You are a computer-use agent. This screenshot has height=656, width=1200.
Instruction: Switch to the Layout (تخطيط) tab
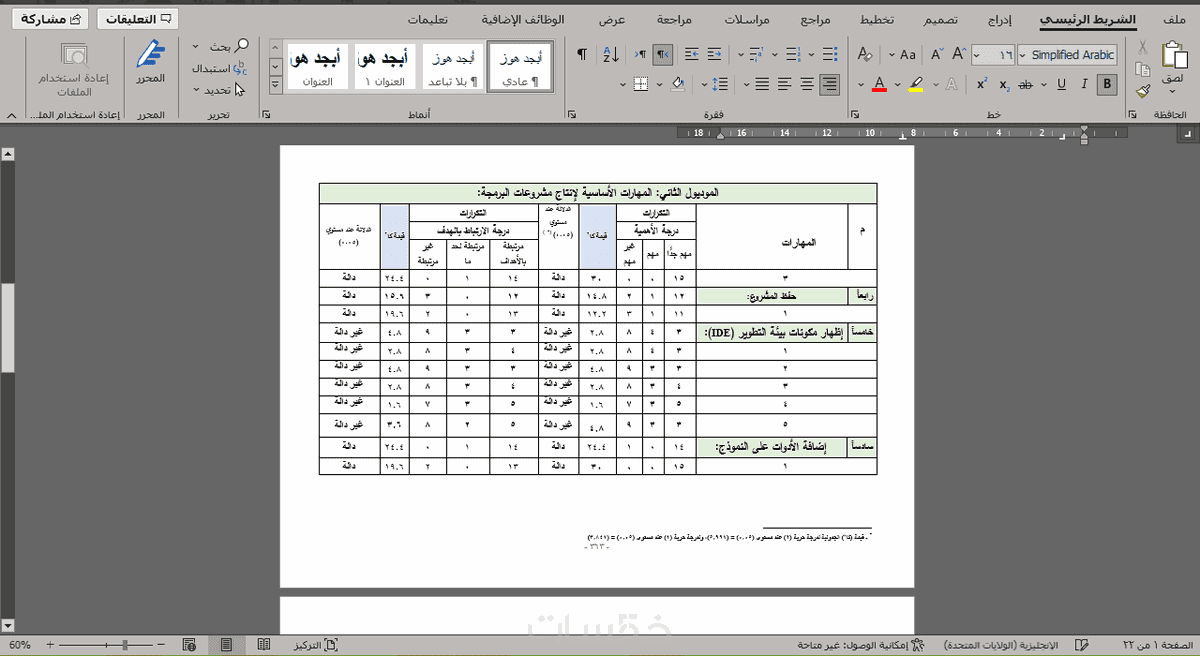[x=877, y=20]
